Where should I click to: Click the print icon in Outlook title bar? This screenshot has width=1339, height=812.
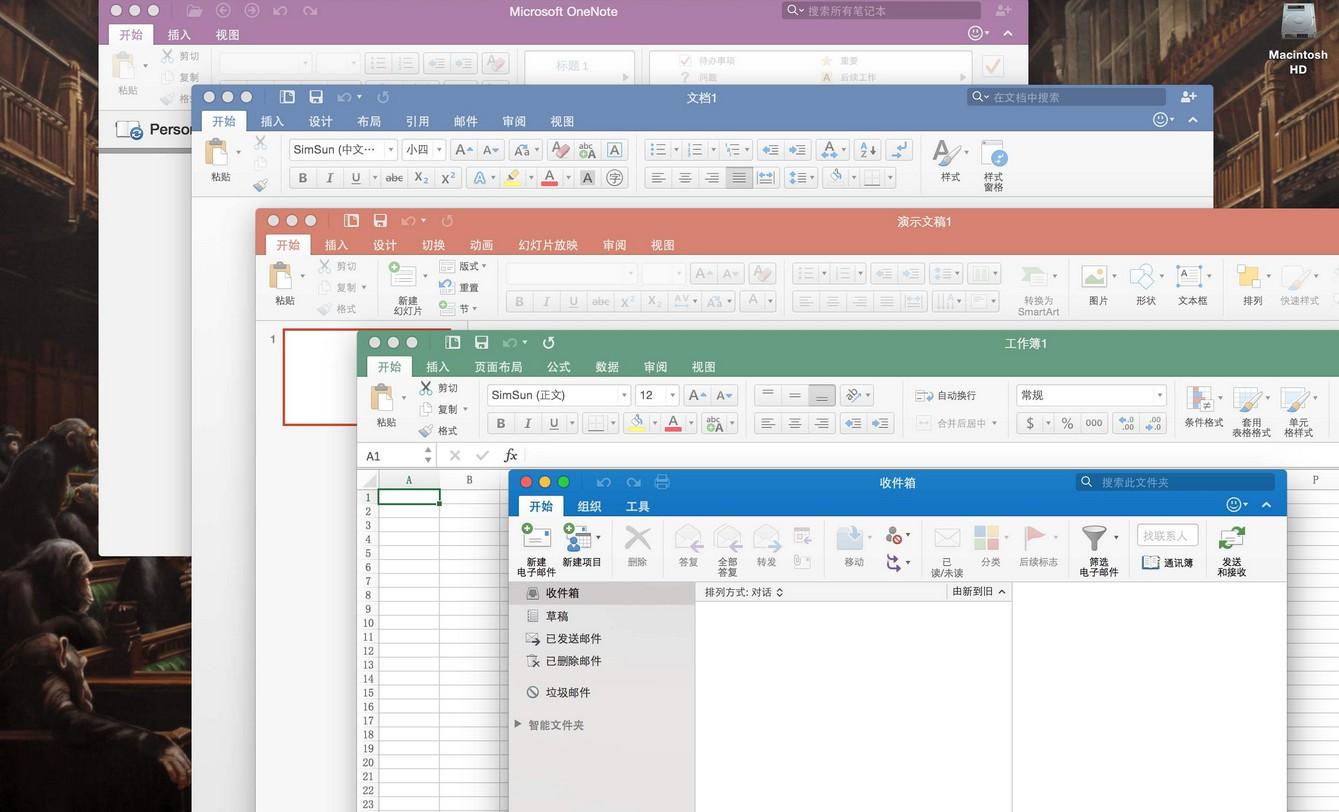click(x=661, y=482)
